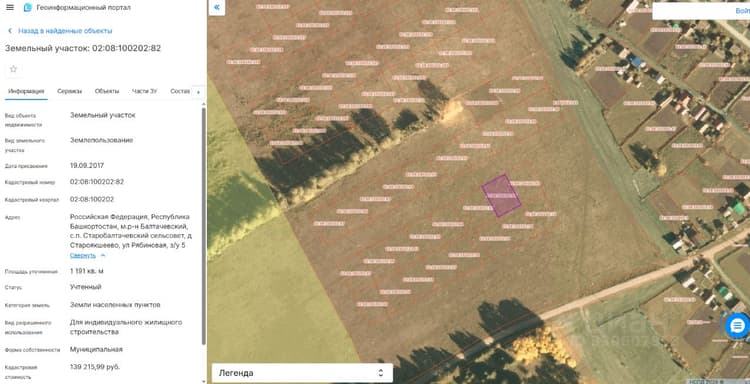The image size is (750, 384).
Task: Click the back chevron arrow icon
Action: tap(10, 31)
